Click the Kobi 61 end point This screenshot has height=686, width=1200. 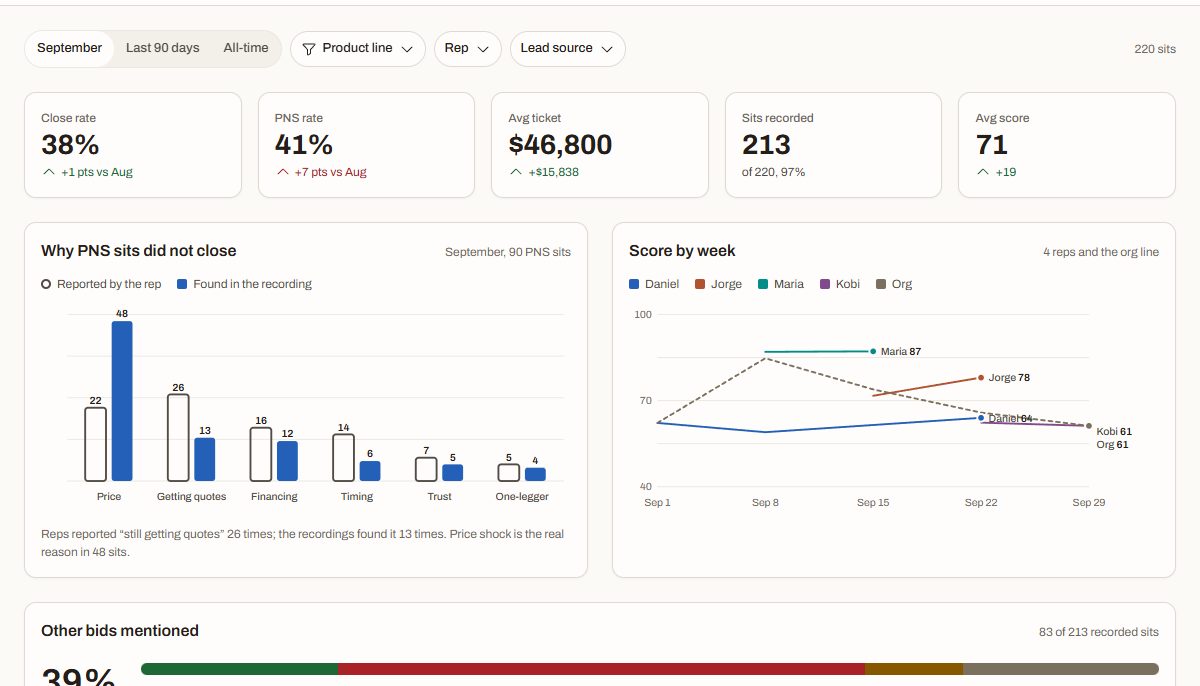coord(1089,426)
